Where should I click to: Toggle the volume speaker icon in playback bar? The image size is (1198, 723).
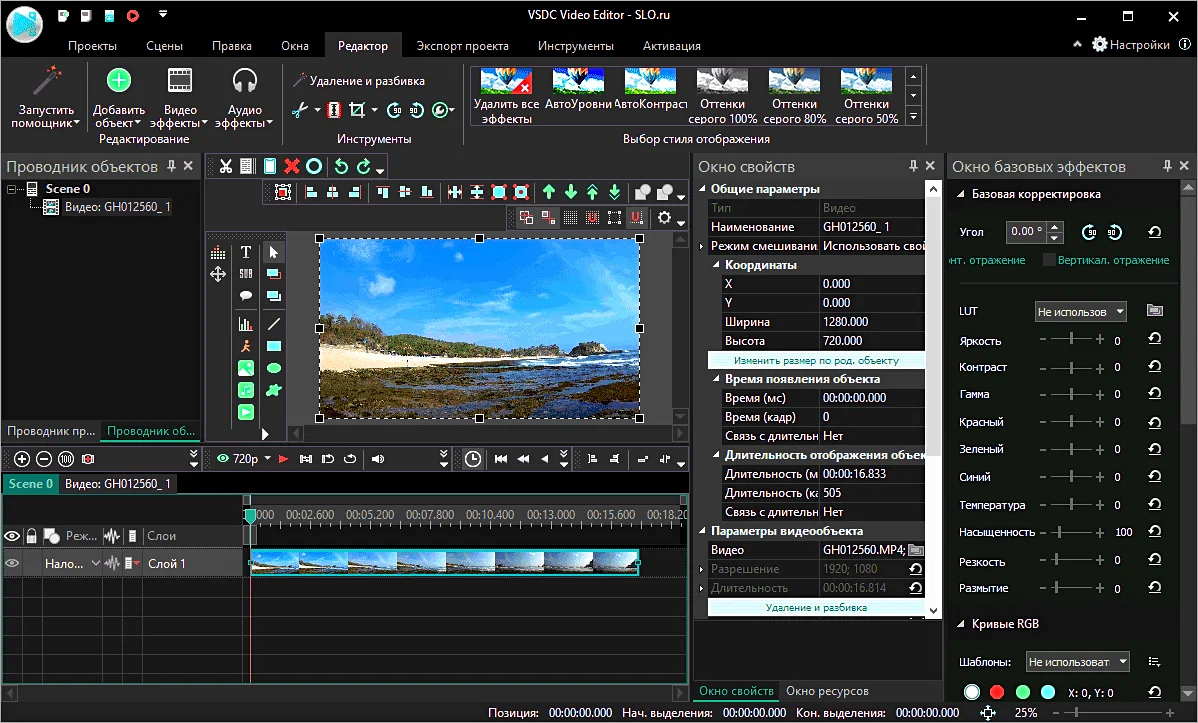point(377,459)
